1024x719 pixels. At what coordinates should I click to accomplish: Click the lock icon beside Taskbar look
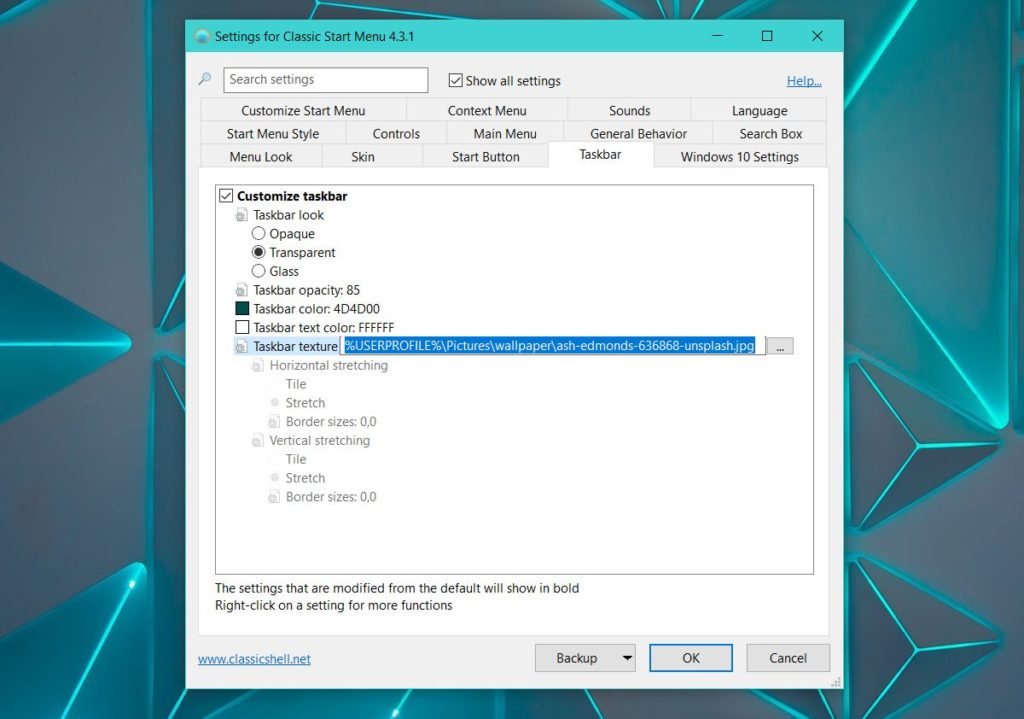coord(240,214)
